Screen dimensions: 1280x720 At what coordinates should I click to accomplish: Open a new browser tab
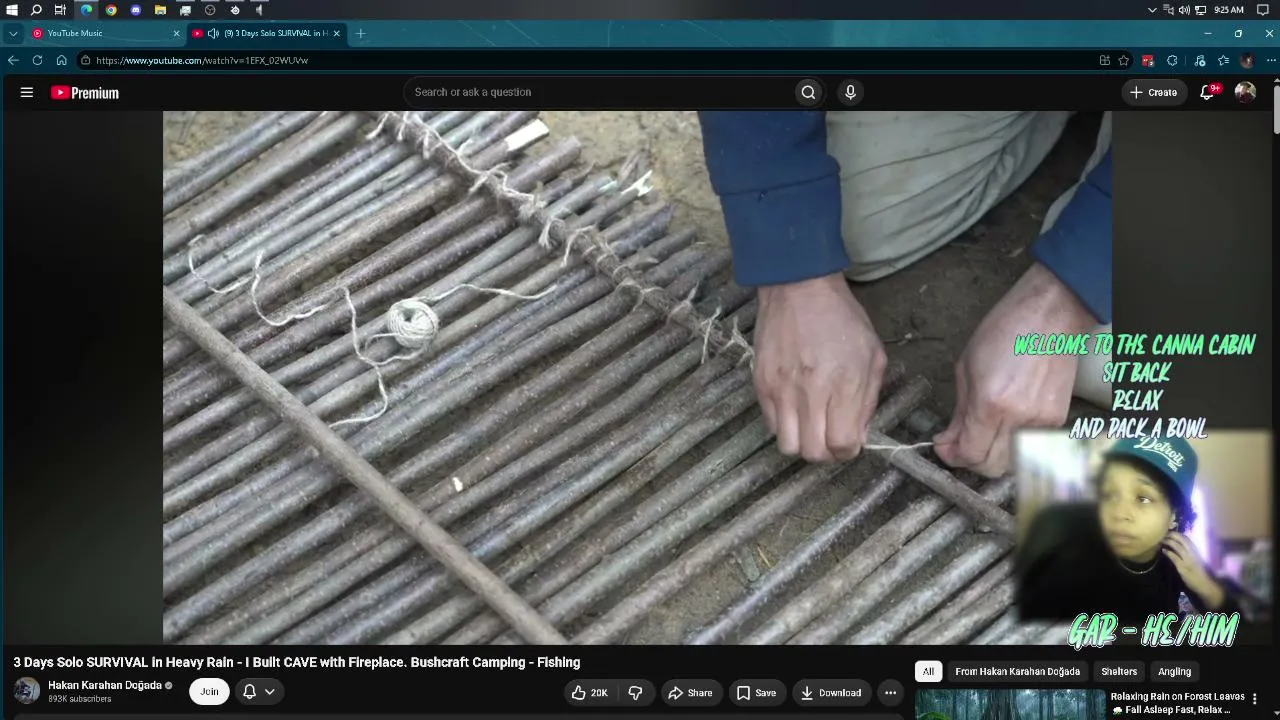click(360, 33)
